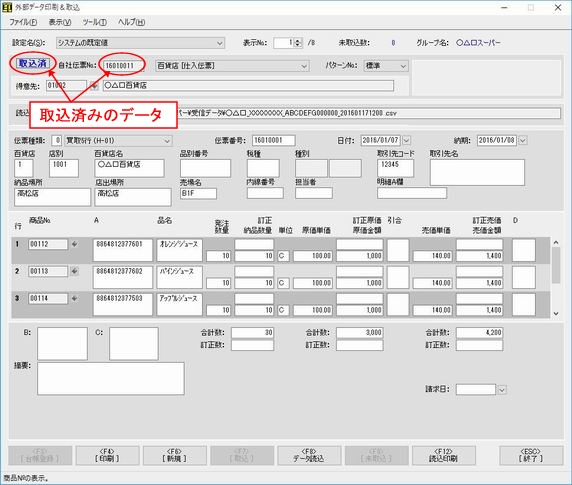Image resolution: width=572 pixels, height=485 pixels.
Task: Open the 納期 date picker dropdown
Action: coord(523,140)
